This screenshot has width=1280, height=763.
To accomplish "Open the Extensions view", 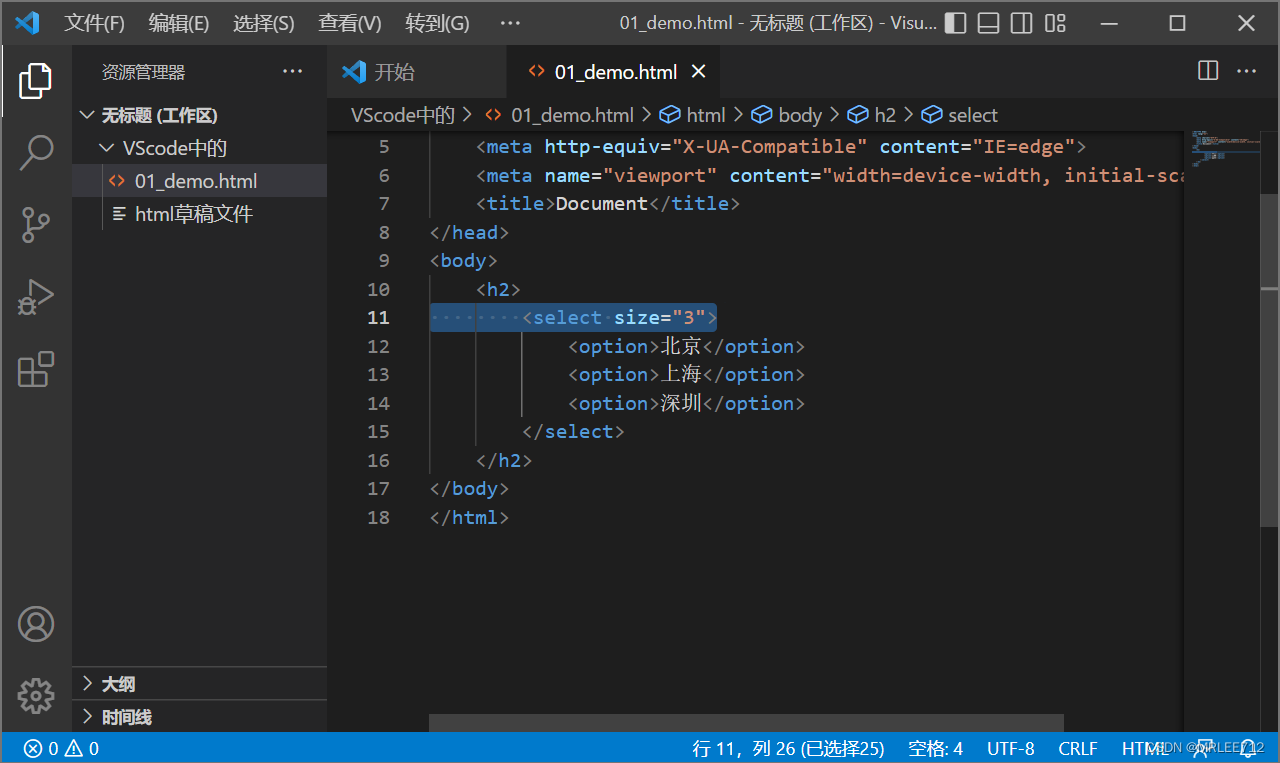I will point(35,369).
